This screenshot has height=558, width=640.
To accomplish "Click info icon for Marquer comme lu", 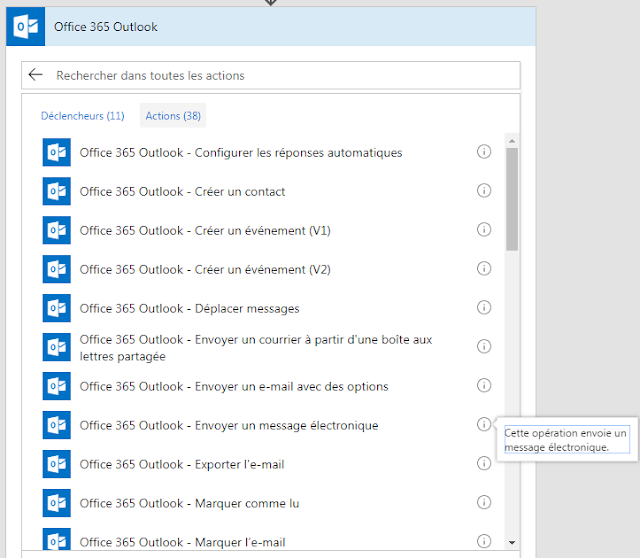I will (484, 502).
